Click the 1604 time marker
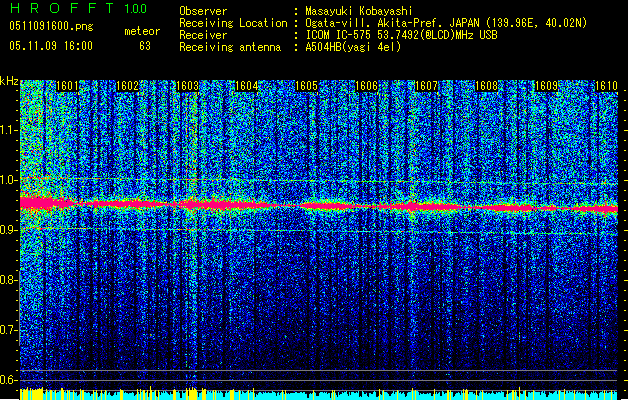Viewport: 629px width, 400px height. pyautogui.click(x=246, y=86)
